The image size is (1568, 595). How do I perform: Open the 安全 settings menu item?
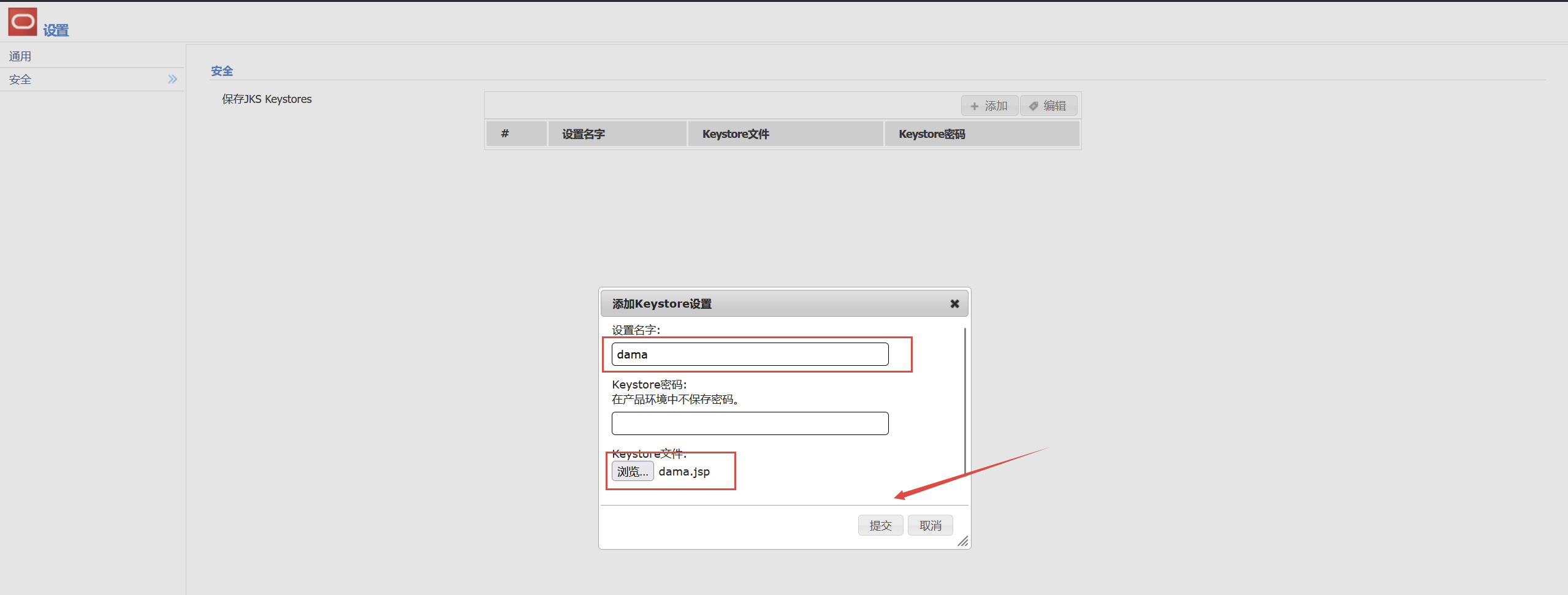[92, 80]
